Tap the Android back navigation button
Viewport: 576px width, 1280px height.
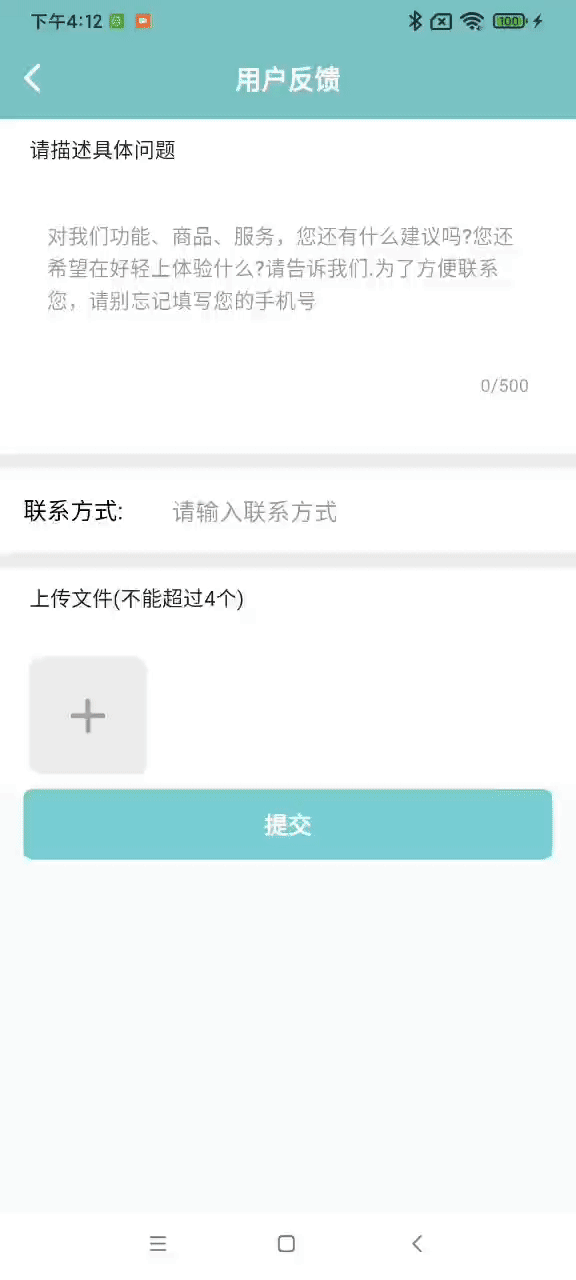pos(417,1243)
